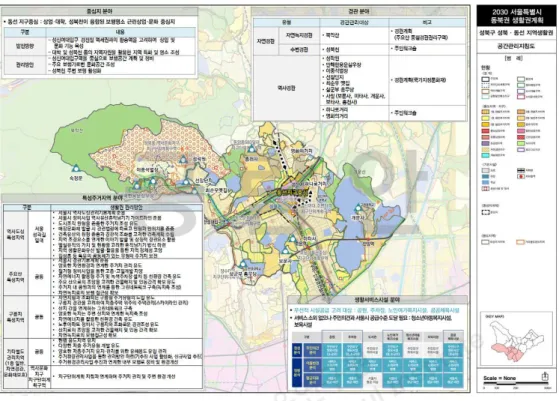Viewport: 559px width, 401px height.
Task: Click the cyan filled legend swatch
Action: (486, 155)
